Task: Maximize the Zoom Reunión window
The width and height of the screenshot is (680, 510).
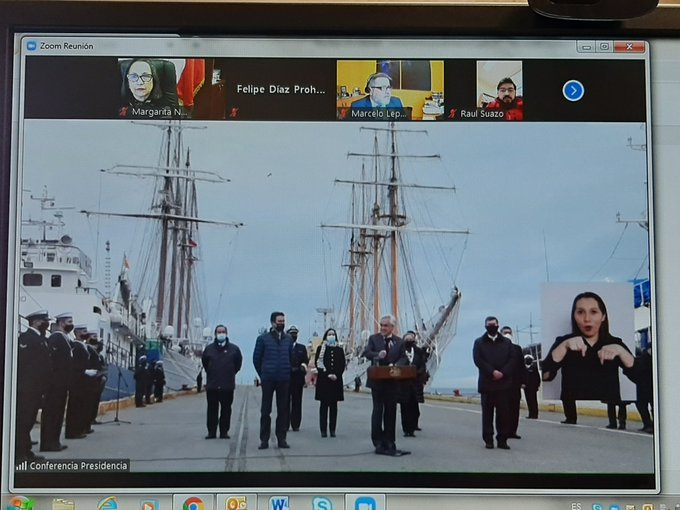Action: coord(604,46)
